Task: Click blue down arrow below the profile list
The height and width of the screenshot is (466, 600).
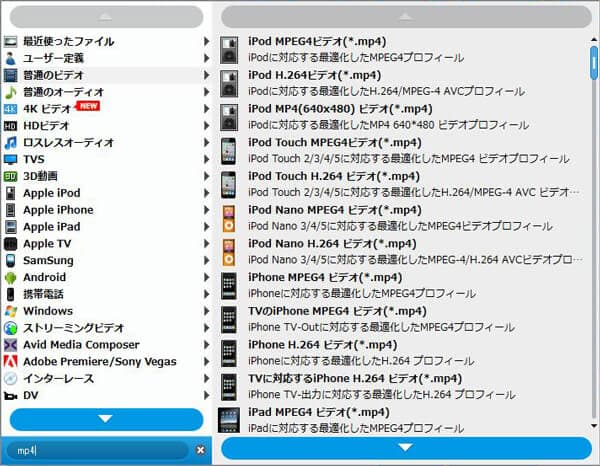Action: (x=406, y=448)
